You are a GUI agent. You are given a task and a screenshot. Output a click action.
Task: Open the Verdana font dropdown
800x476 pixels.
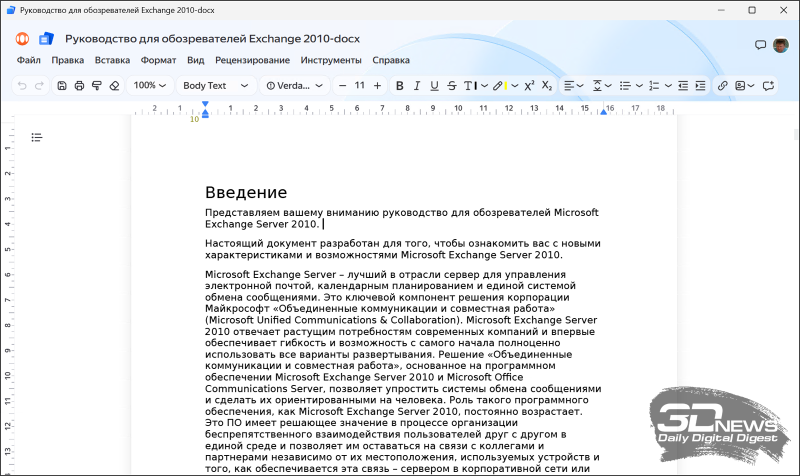pos(295,86)
